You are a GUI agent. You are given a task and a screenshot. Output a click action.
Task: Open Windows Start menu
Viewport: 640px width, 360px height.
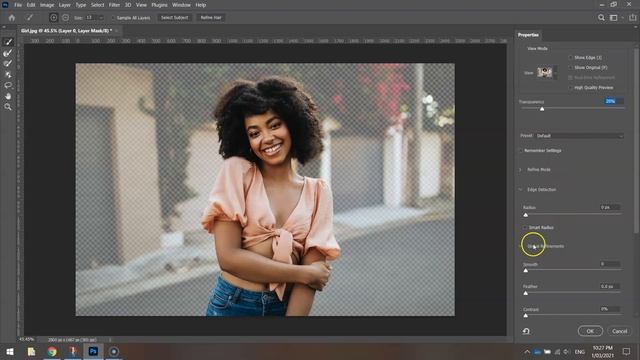pyautogui.click(x=10, y=351)
